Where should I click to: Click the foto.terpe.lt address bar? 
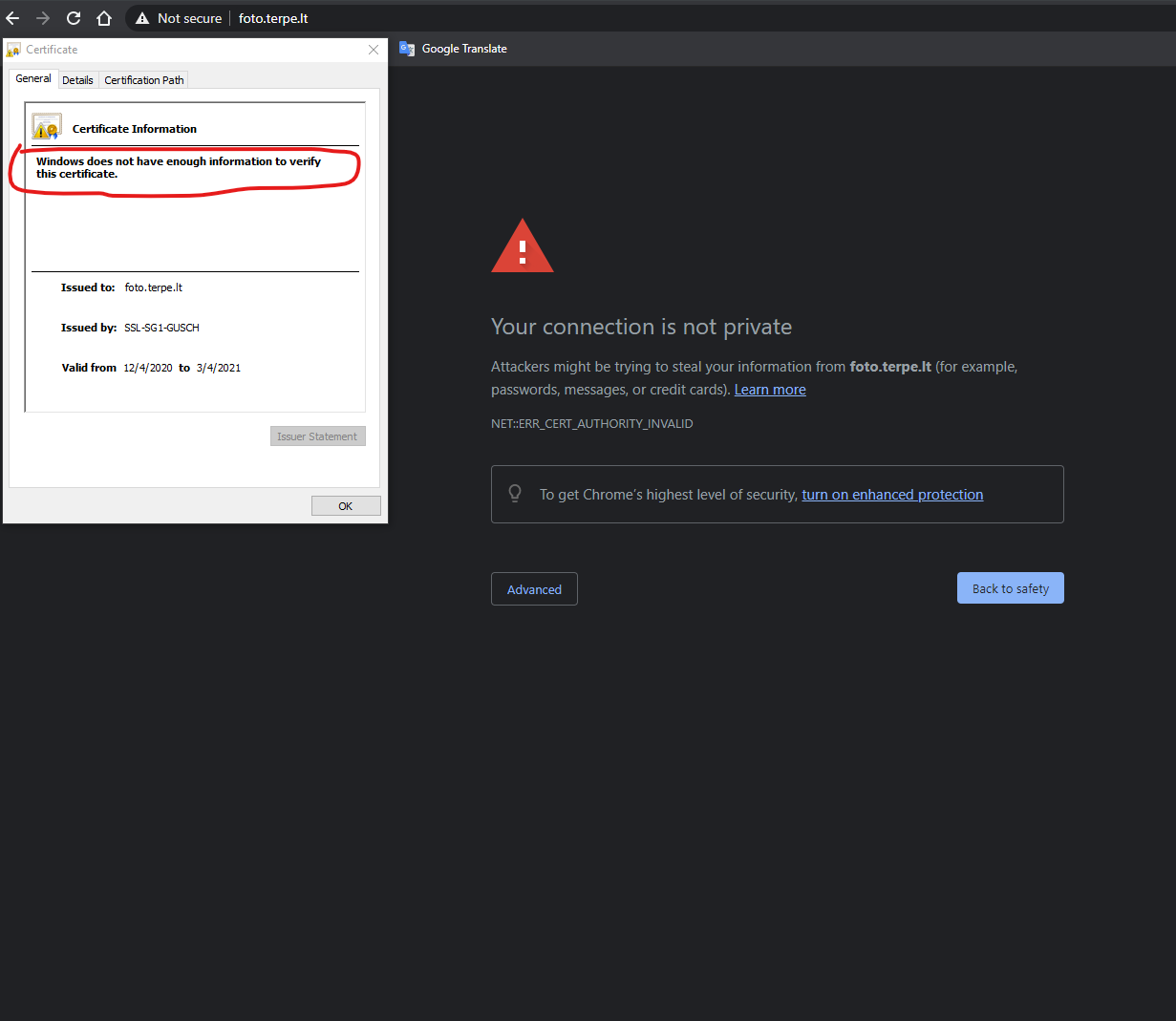point(273,18)
